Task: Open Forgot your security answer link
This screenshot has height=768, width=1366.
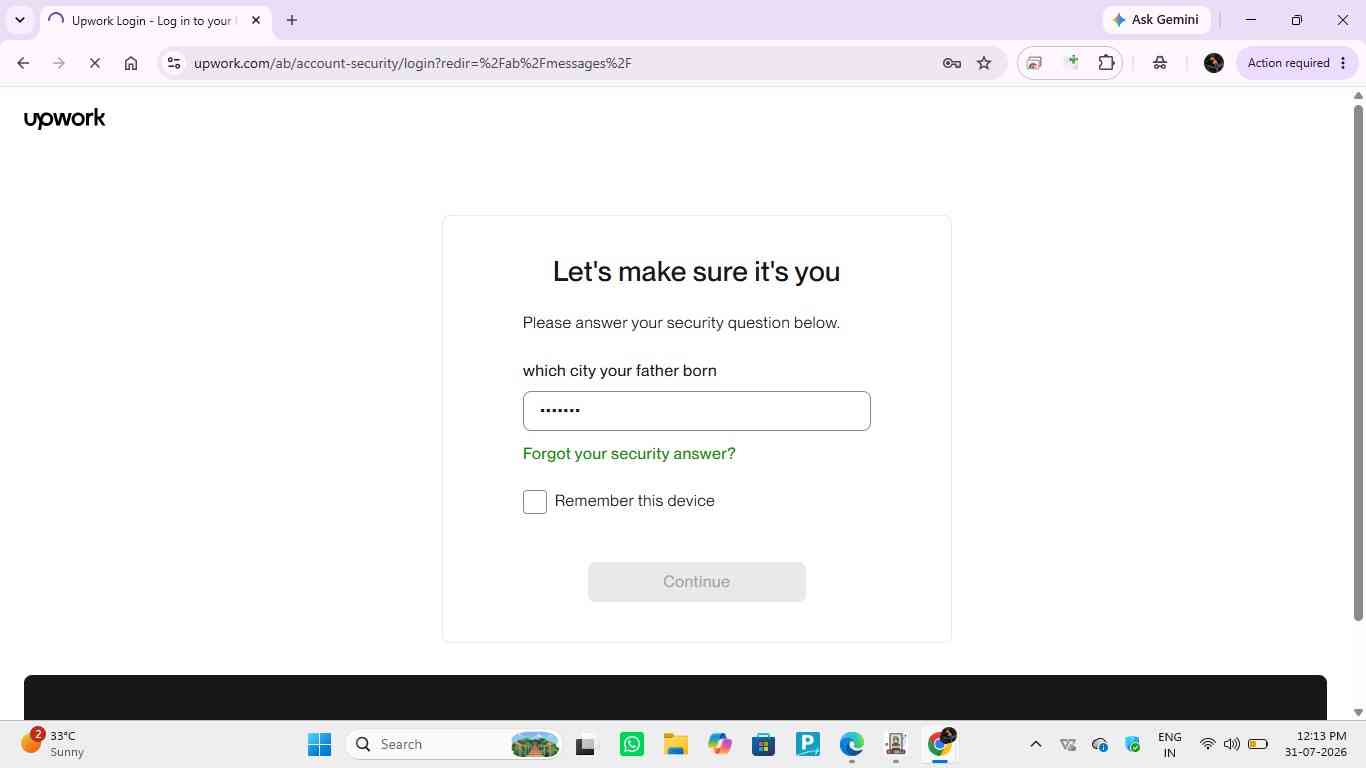Action: (x=629, y=454)
